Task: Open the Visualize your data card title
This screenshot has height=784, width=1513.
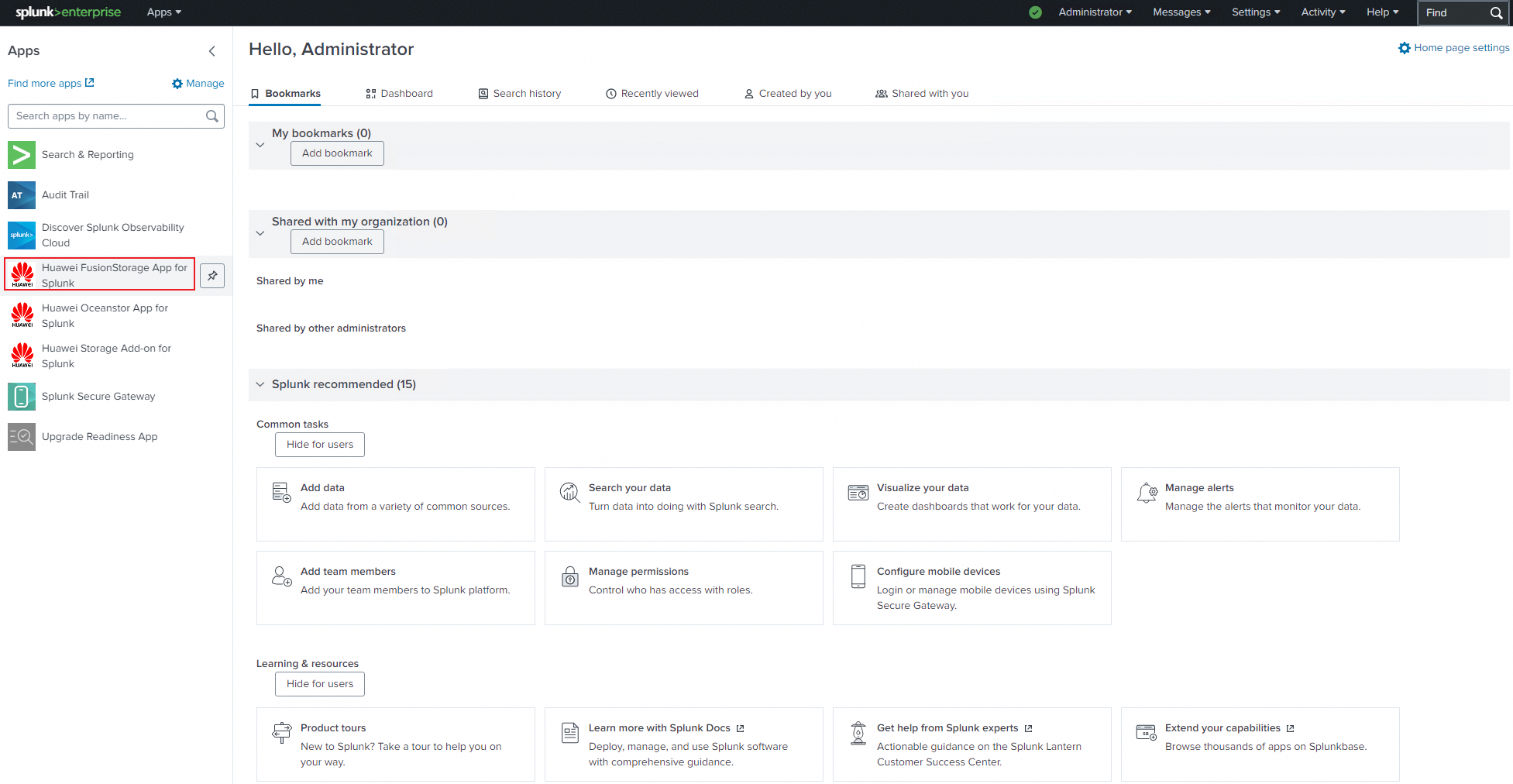Action: (x=923, y=488)
